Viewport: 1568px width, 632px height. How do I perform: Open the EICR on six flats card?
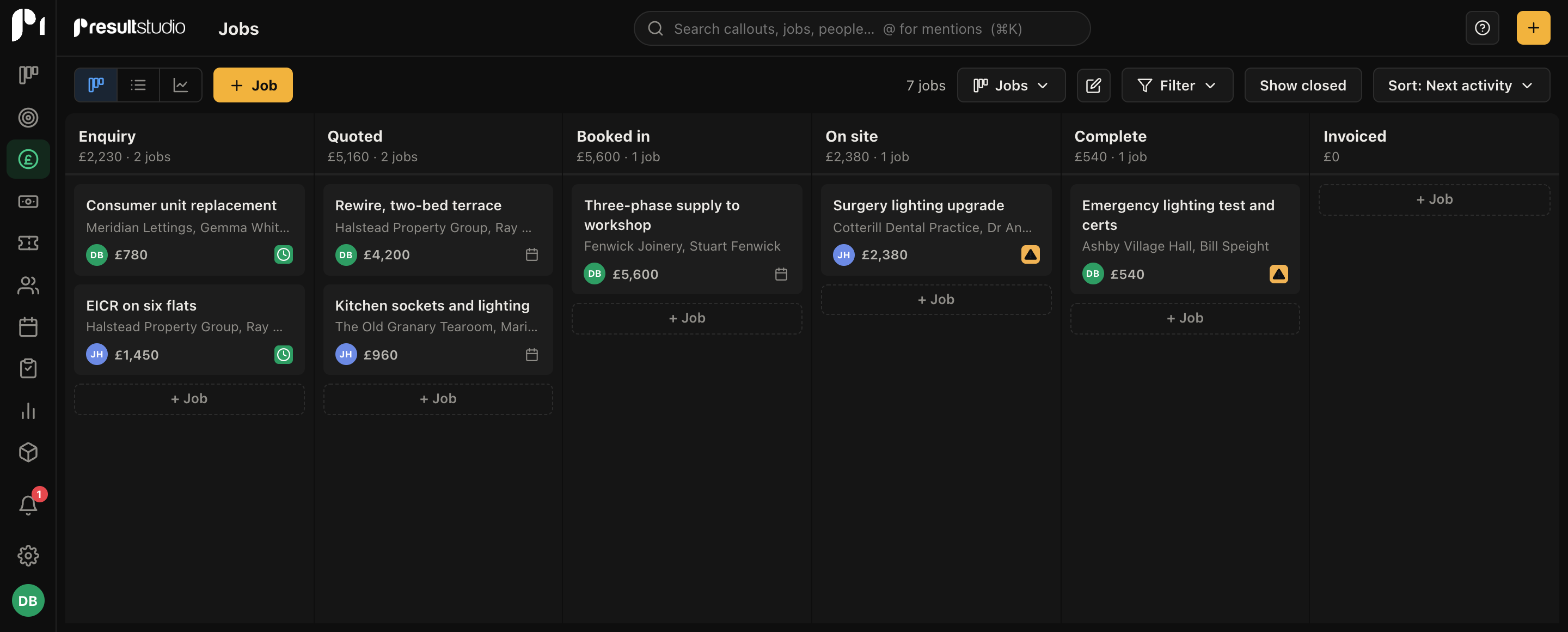tap(189, 330)
